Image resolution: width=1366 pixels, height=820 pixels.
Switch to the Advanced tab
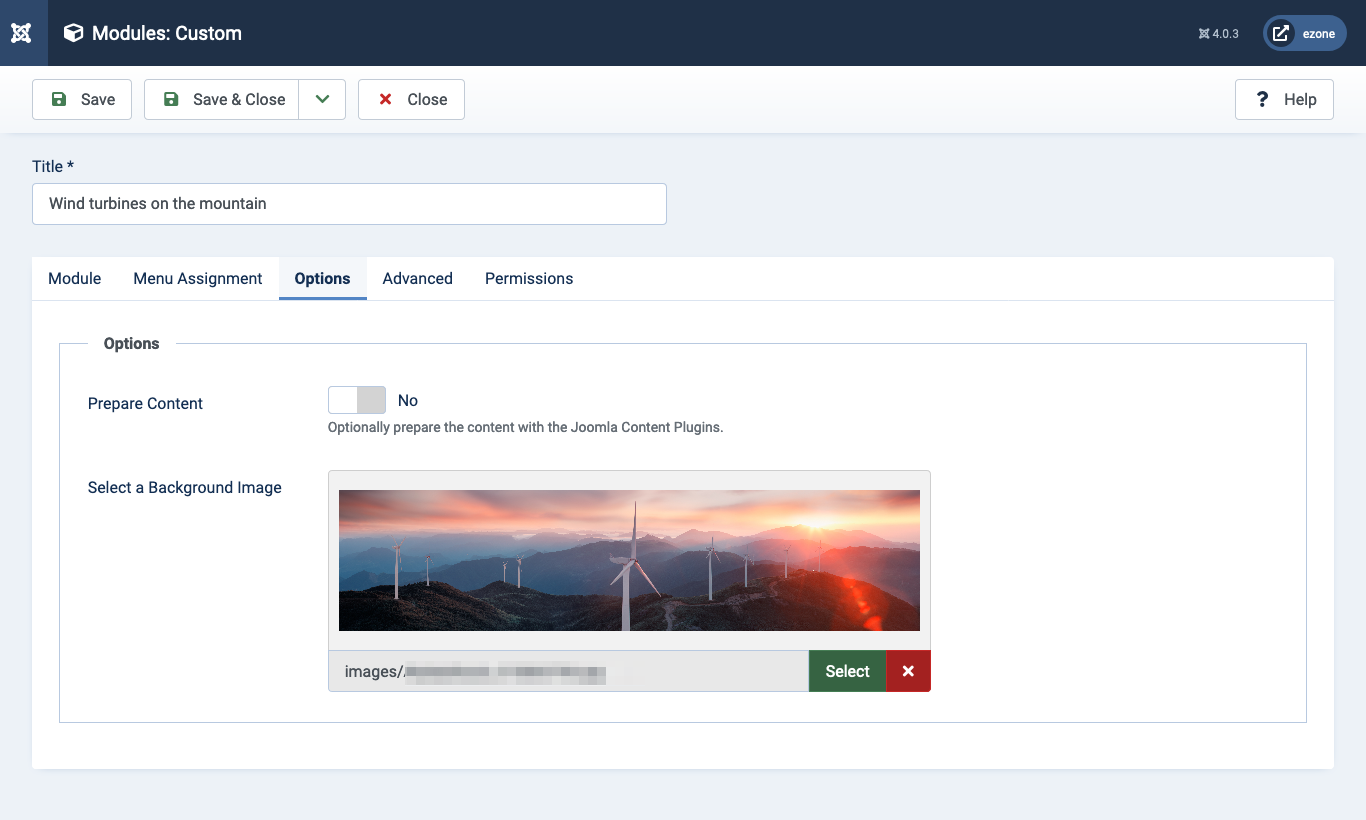pyautogui.click(x=417, y=278)
